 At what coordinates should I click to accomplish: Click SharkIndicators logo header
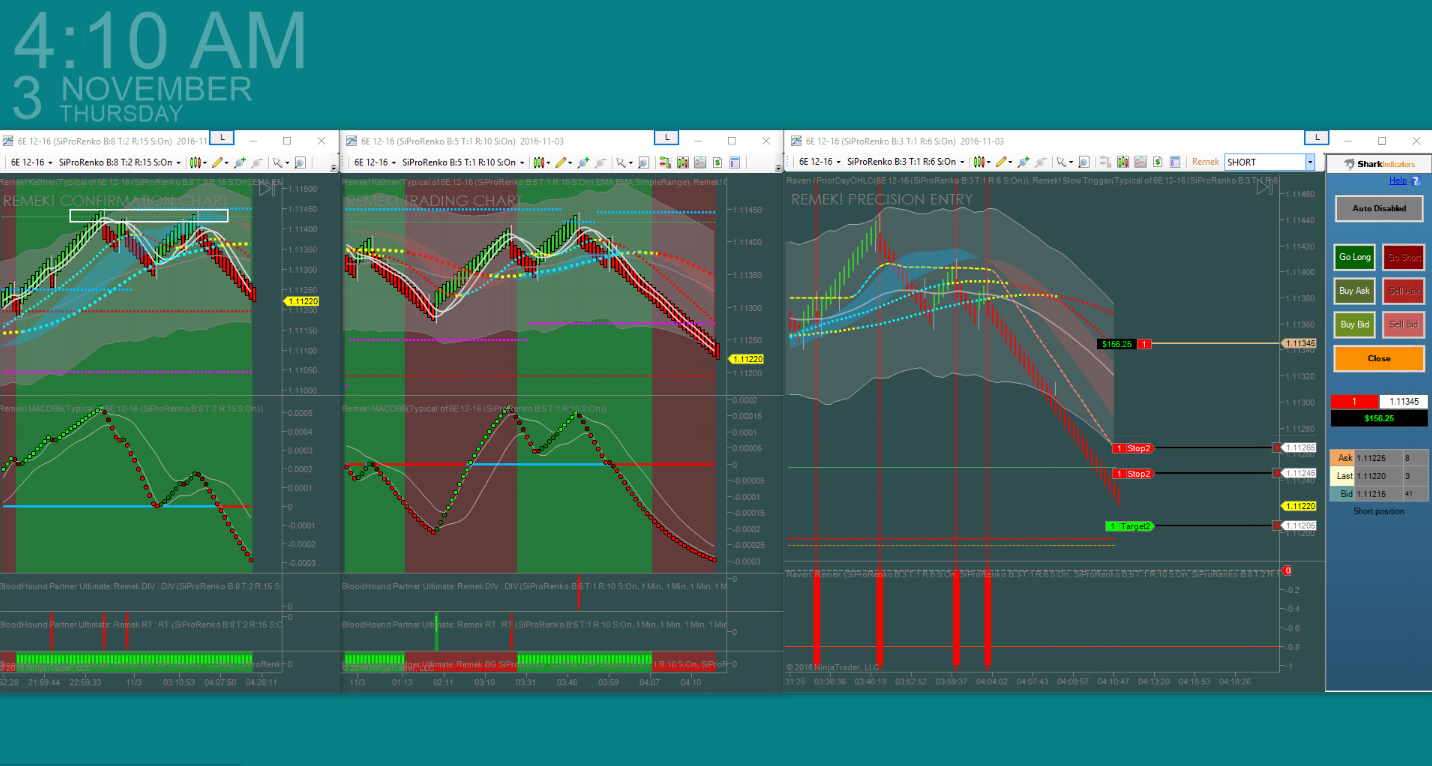tap(1379, 164)
